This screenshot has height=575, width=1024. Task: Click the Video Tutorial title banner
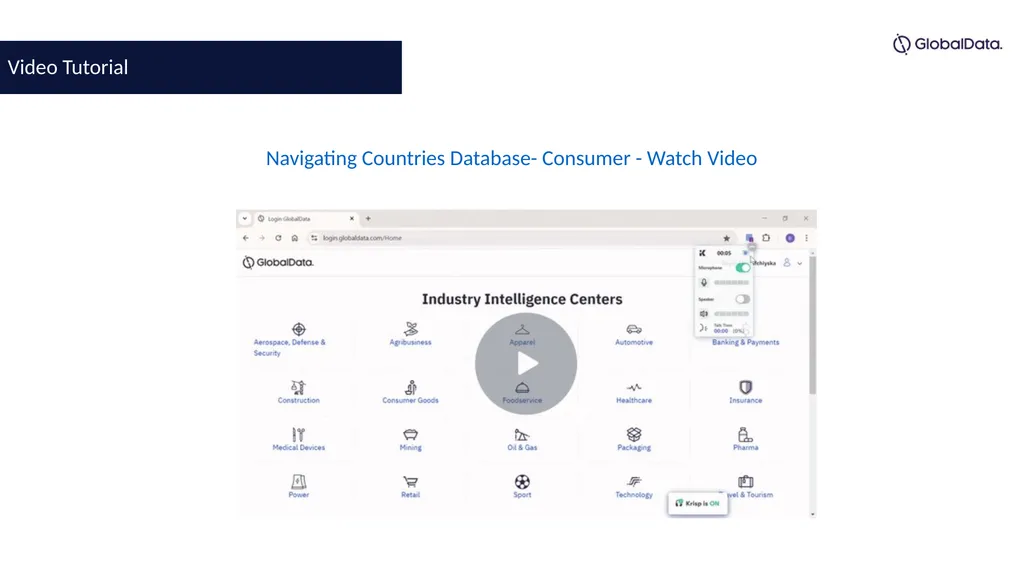point(200,67)
